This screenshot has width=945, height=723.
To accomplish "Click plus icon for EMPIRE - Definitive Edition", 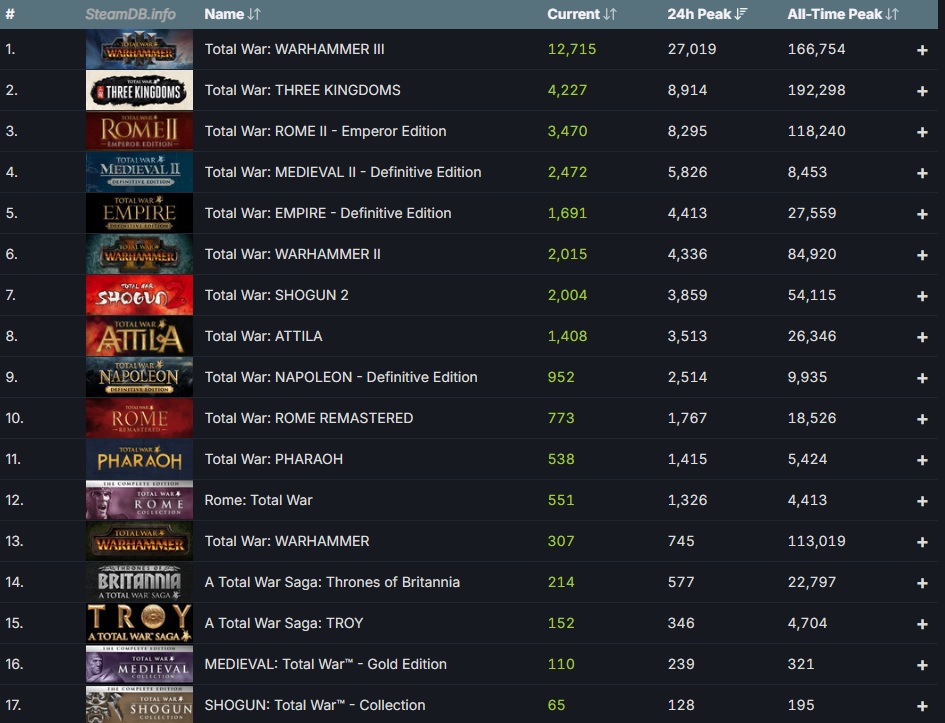I will (x=922, y=214).
